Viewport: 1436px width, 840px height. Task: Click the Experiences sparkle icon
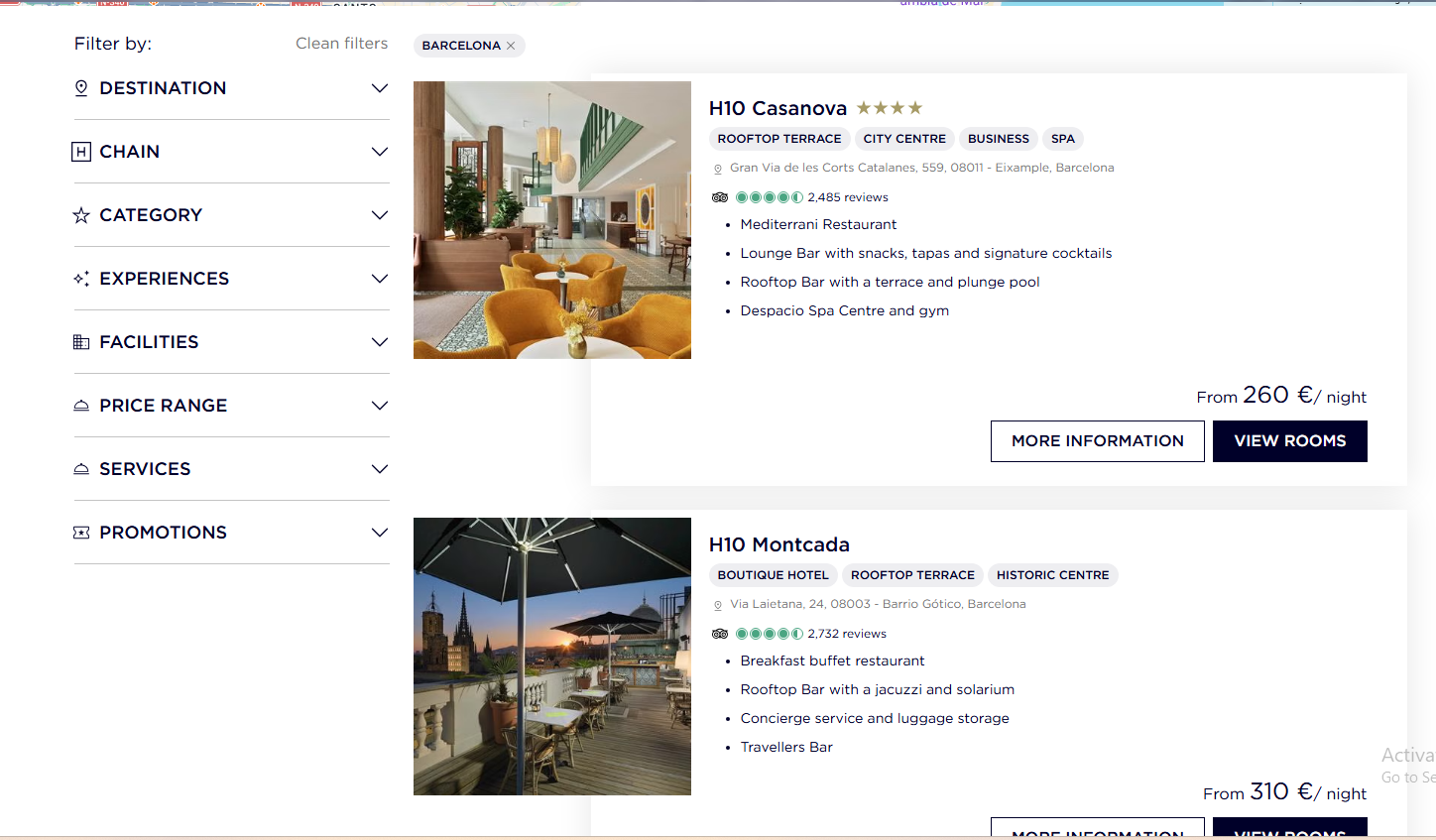point(81,279)
